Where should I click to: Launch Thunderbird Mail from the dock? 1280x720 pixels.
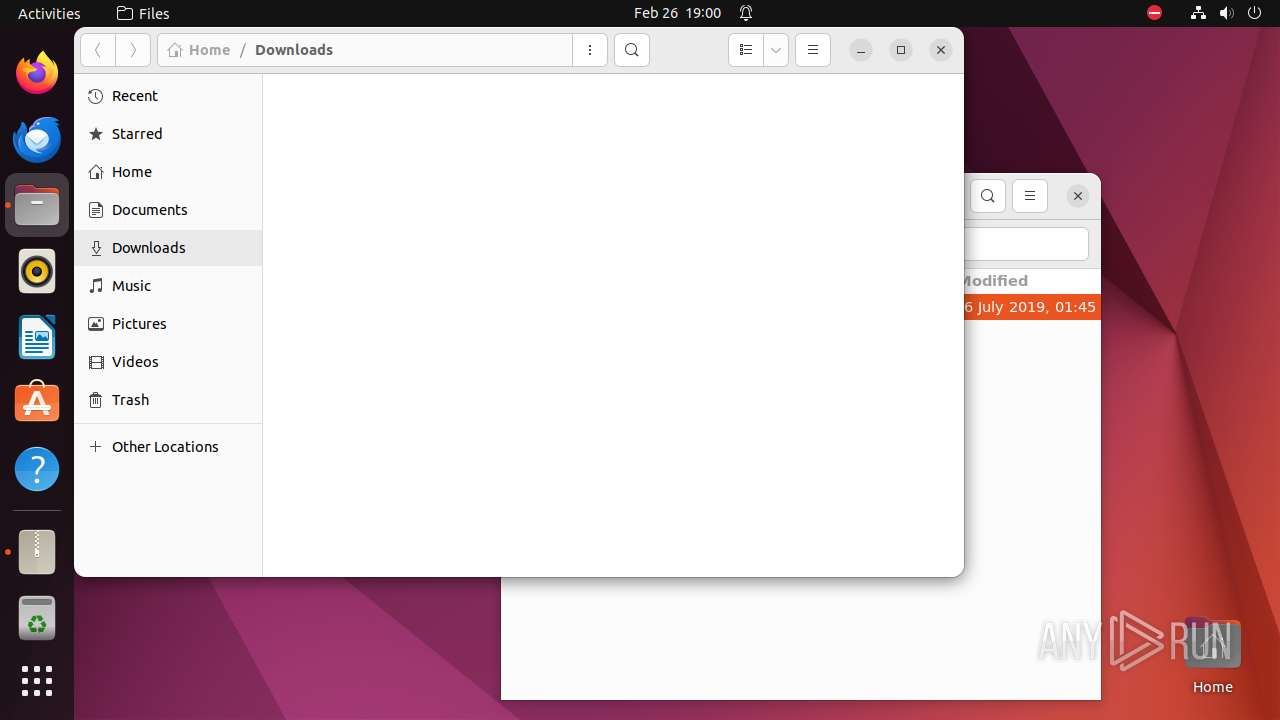point(37,139)
